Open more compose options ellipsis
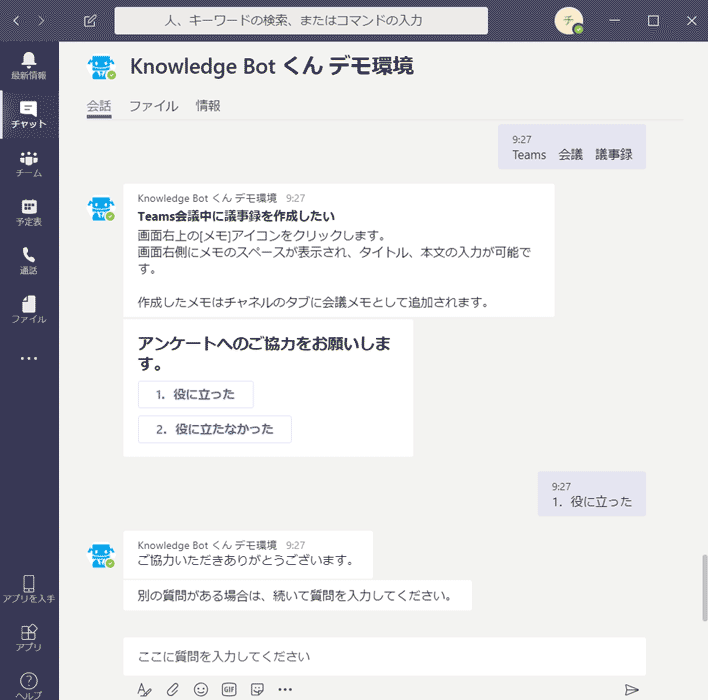 coord(285,690)
